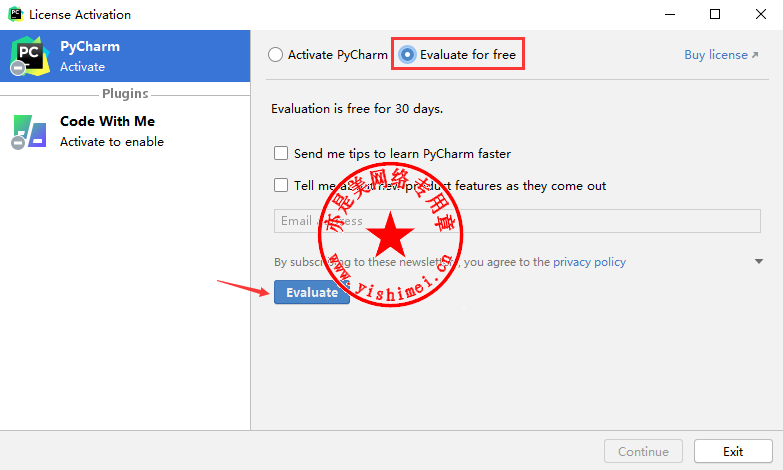
Task: Click the PyCharm logo icon in sidebar
Action: (x=29, y=56)
